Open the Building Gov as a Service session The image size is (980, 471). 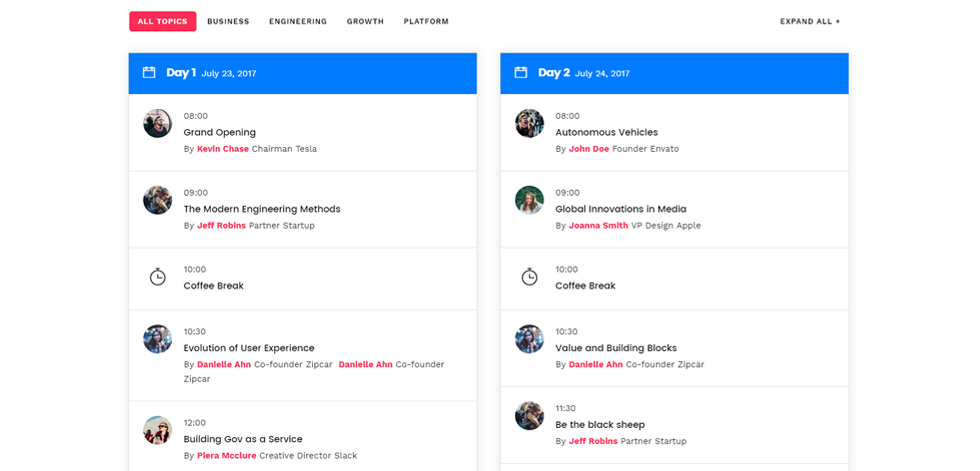[x=242, y=439]
